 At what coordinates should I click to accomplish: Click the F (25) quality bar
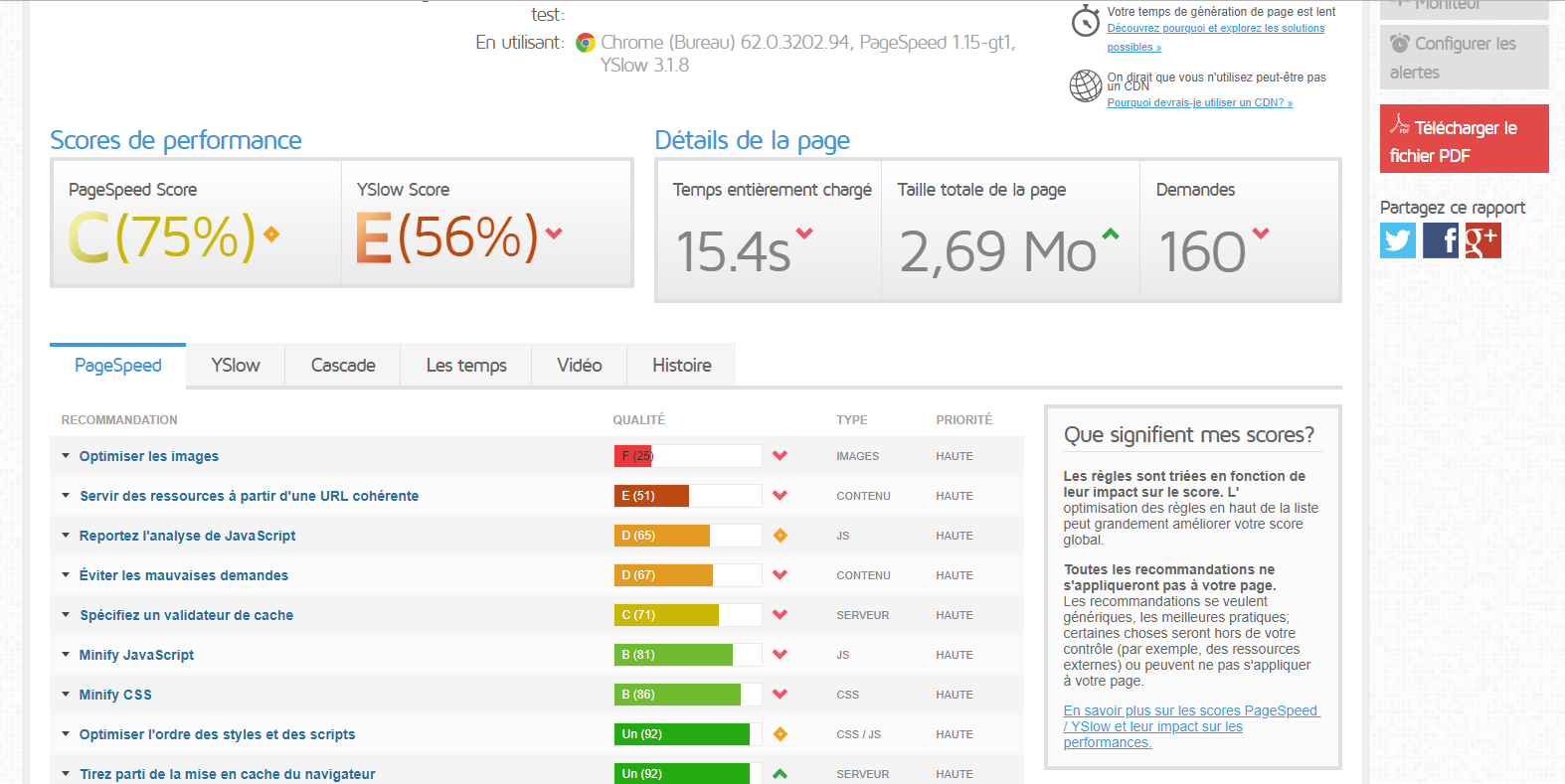click(688, 456)
